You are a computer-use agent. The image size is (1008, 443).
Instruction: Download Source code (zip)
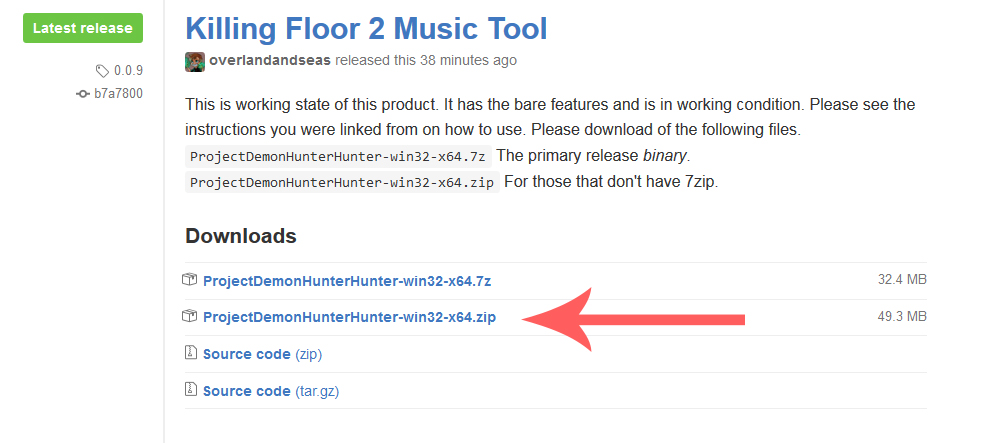262,354
